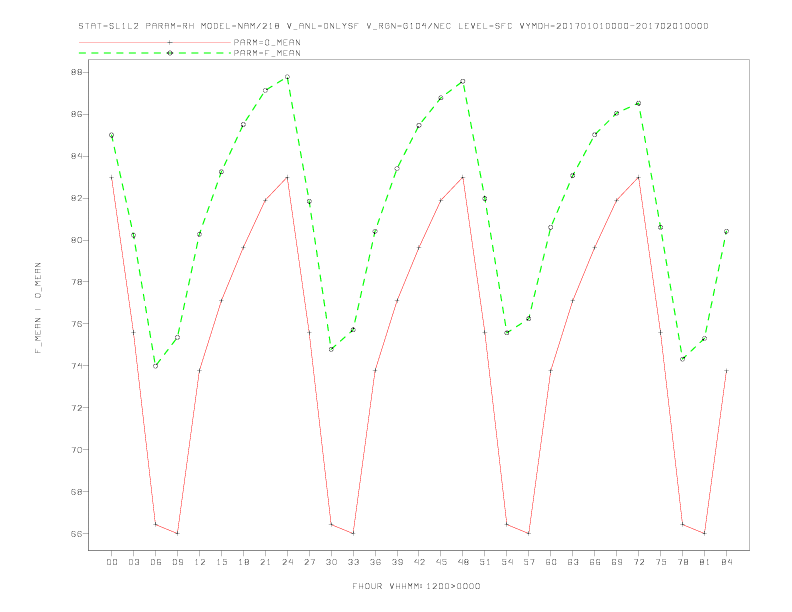The width and height of the screenshot is (792, 612).
Task: Click the x-axis tick label 42
Action: (419, 562)
